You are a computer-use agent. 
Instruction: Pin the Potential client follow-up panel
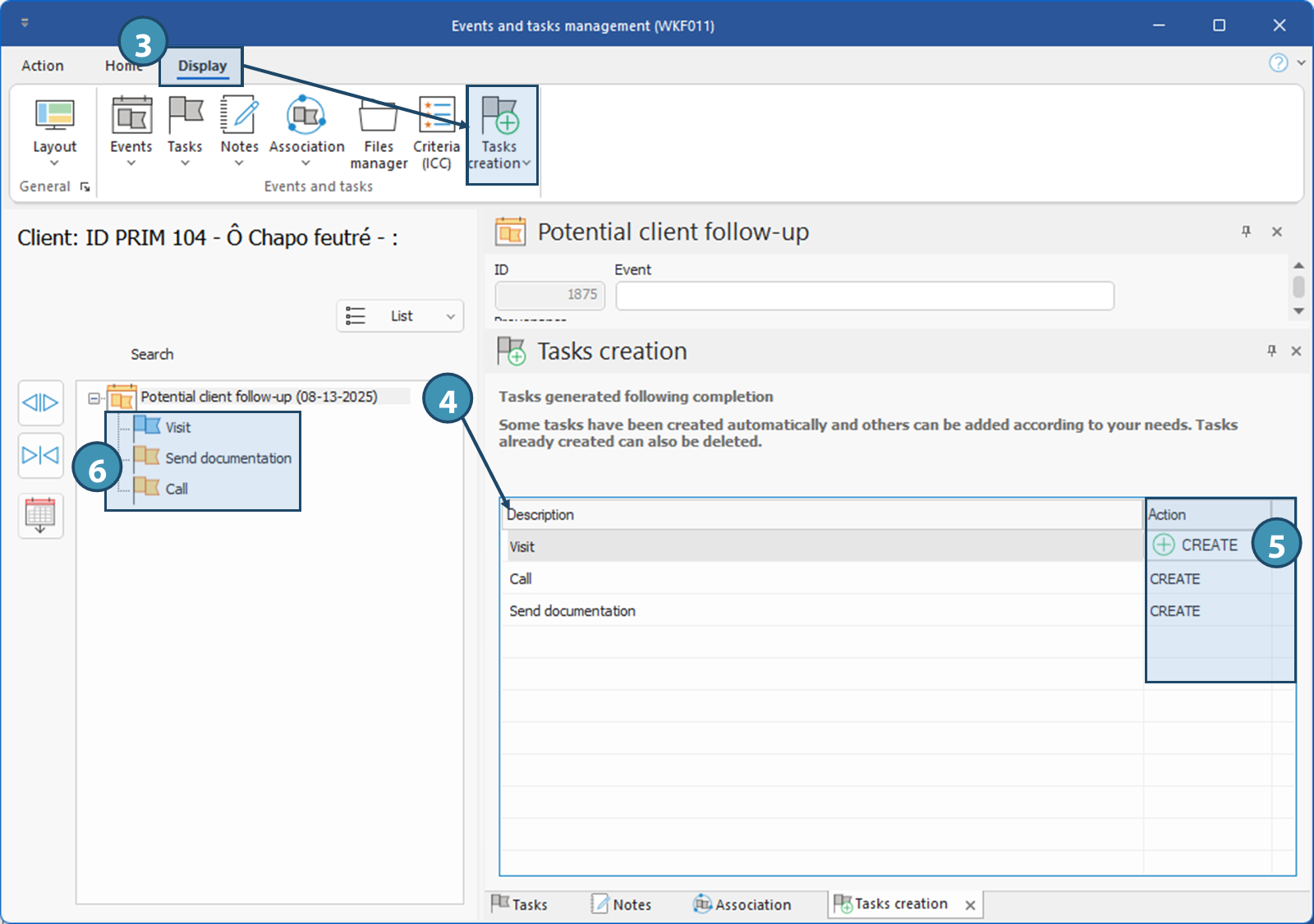(x=1246, y=232)
